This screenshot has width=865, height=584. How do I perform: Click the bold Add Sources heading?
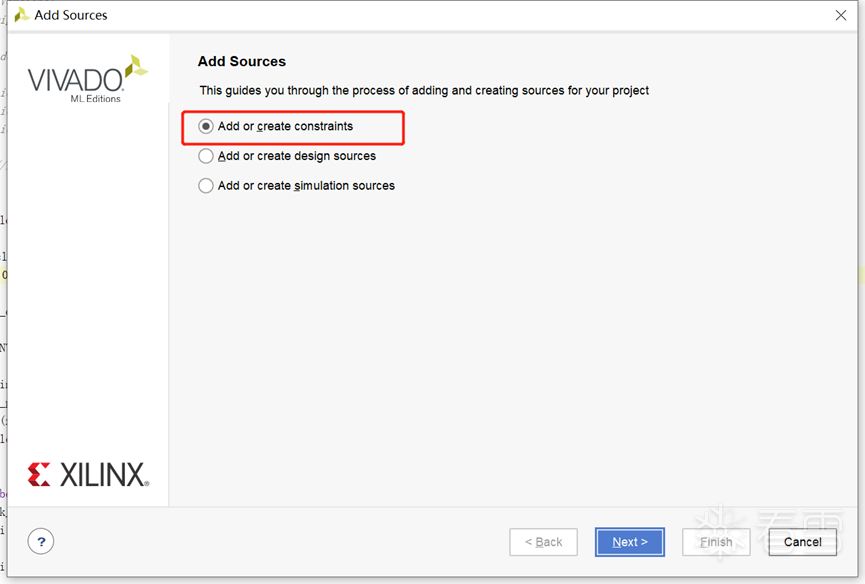click(x=242, y=62)
